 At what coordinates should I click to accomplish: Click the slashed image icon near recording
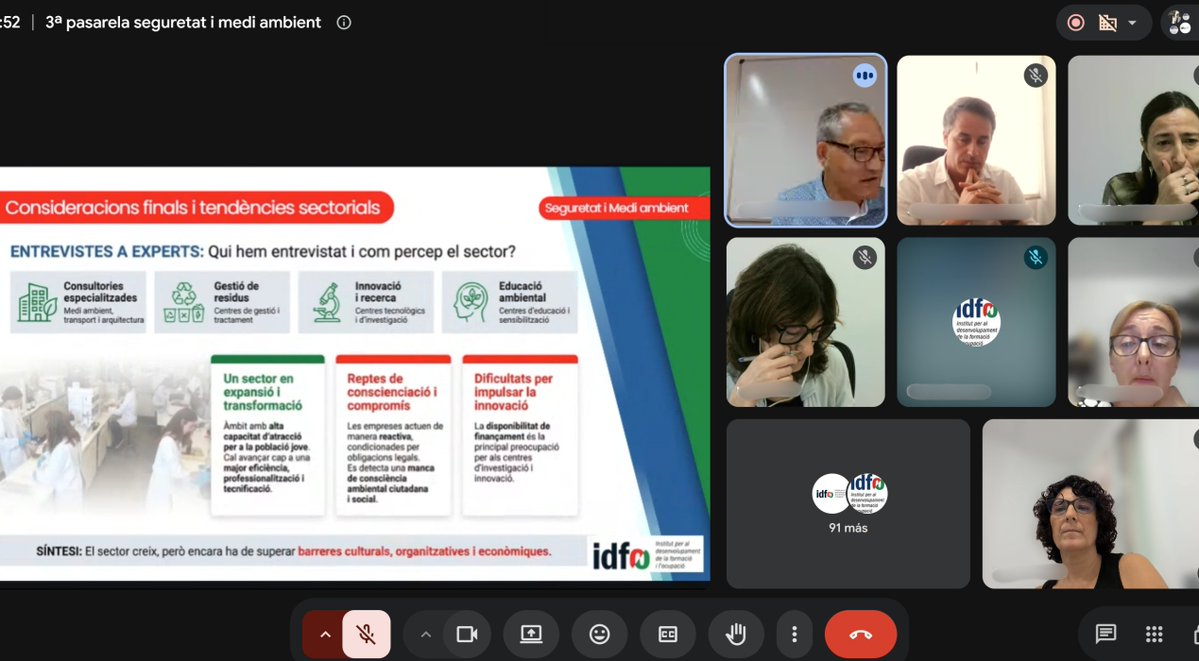coord(1108,23)
